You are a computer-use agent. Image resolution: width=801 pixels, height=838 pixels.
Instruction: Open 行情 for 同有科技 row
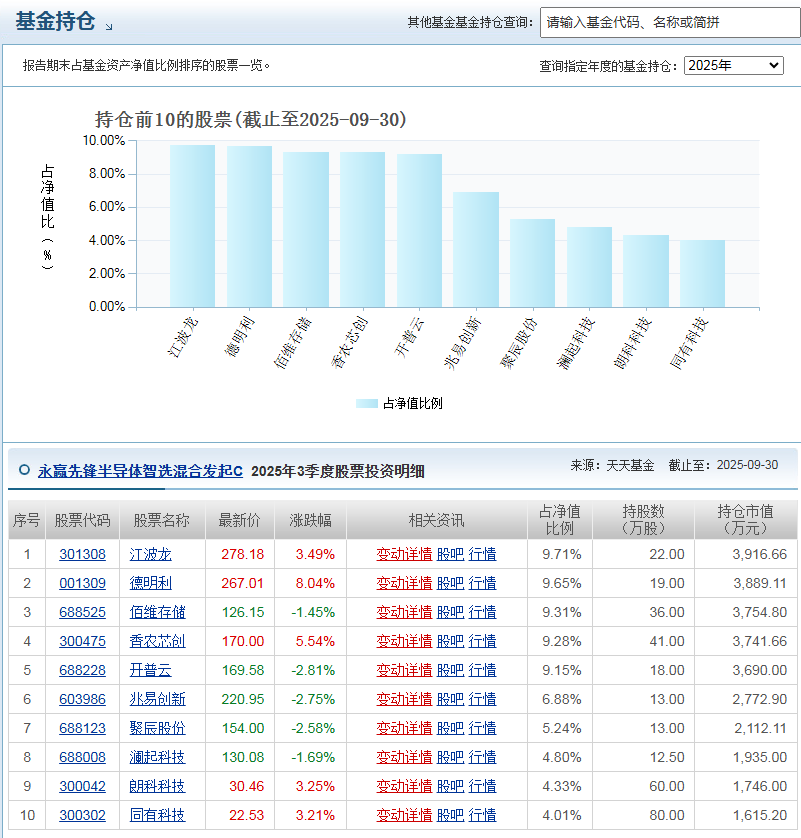[483, 815]
